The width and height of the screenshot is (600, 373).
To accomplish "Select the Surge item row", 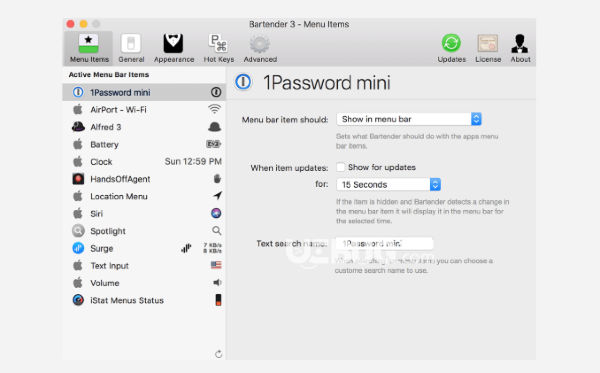I will tap(144, 248).
